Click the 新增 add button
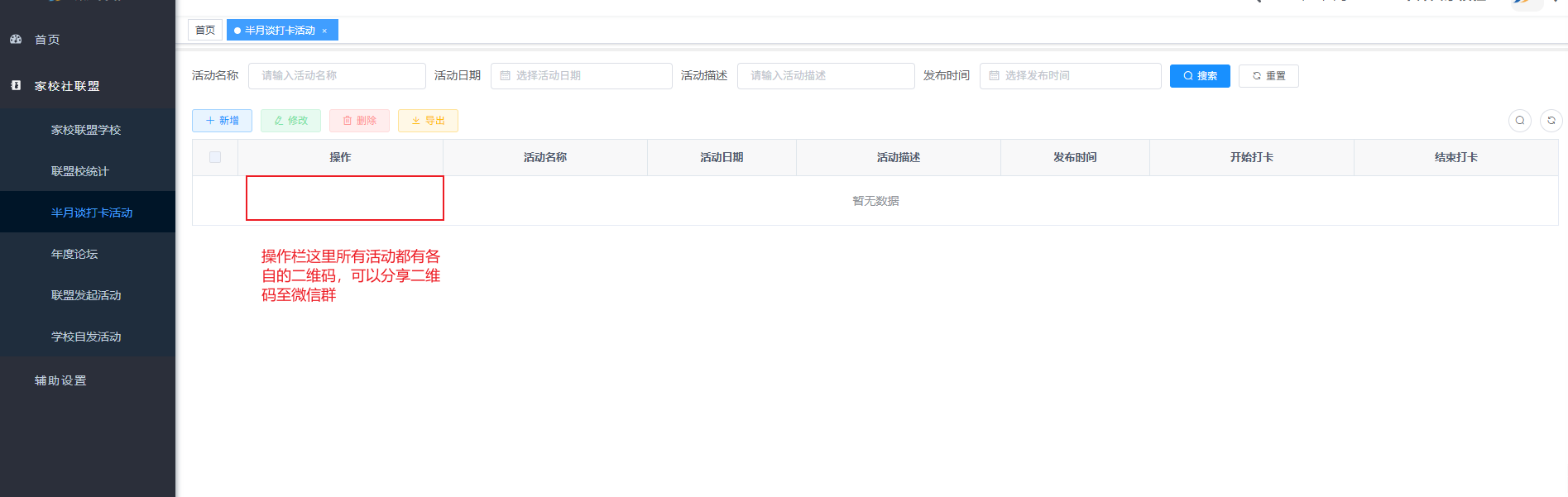This screenshot has height=497, width=1568. pos(222,121)
